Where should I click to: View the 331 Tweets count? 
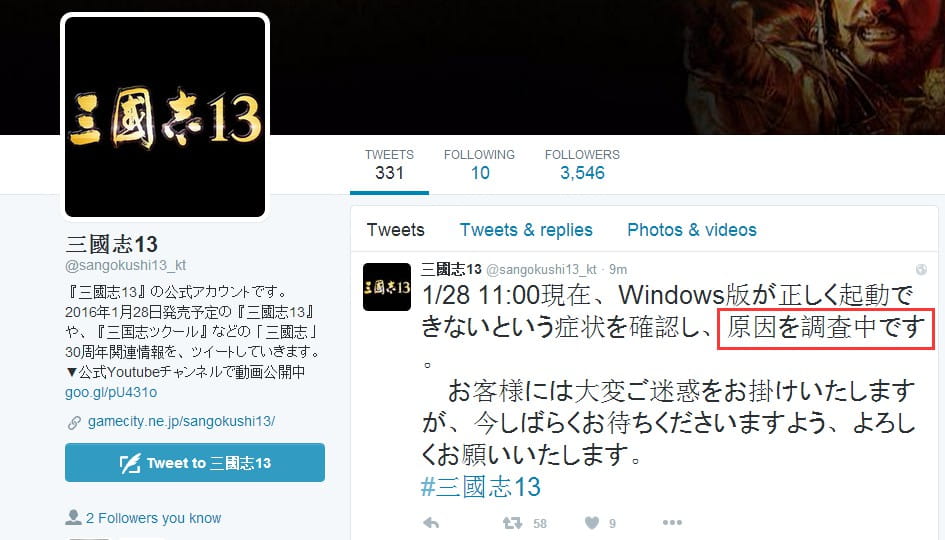[x=389, y=165]
